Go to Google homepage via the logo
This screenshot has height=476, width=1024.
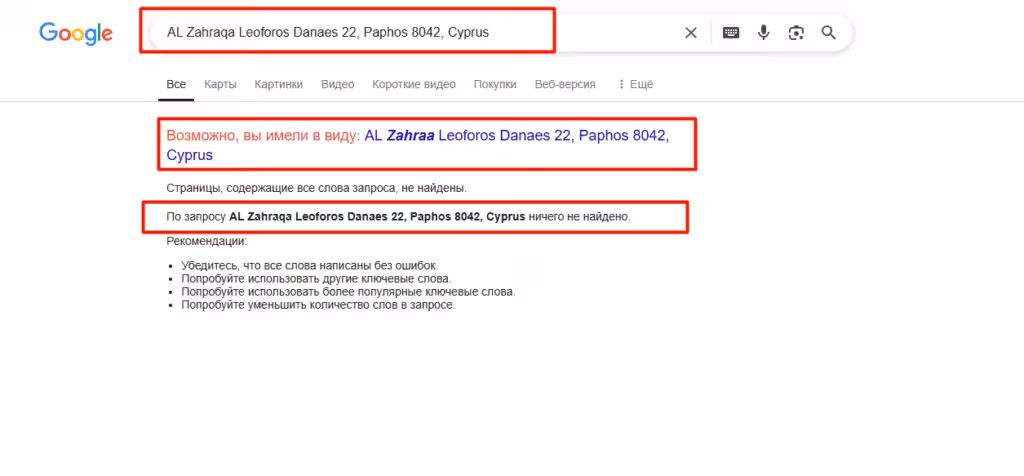coord(76,33)
